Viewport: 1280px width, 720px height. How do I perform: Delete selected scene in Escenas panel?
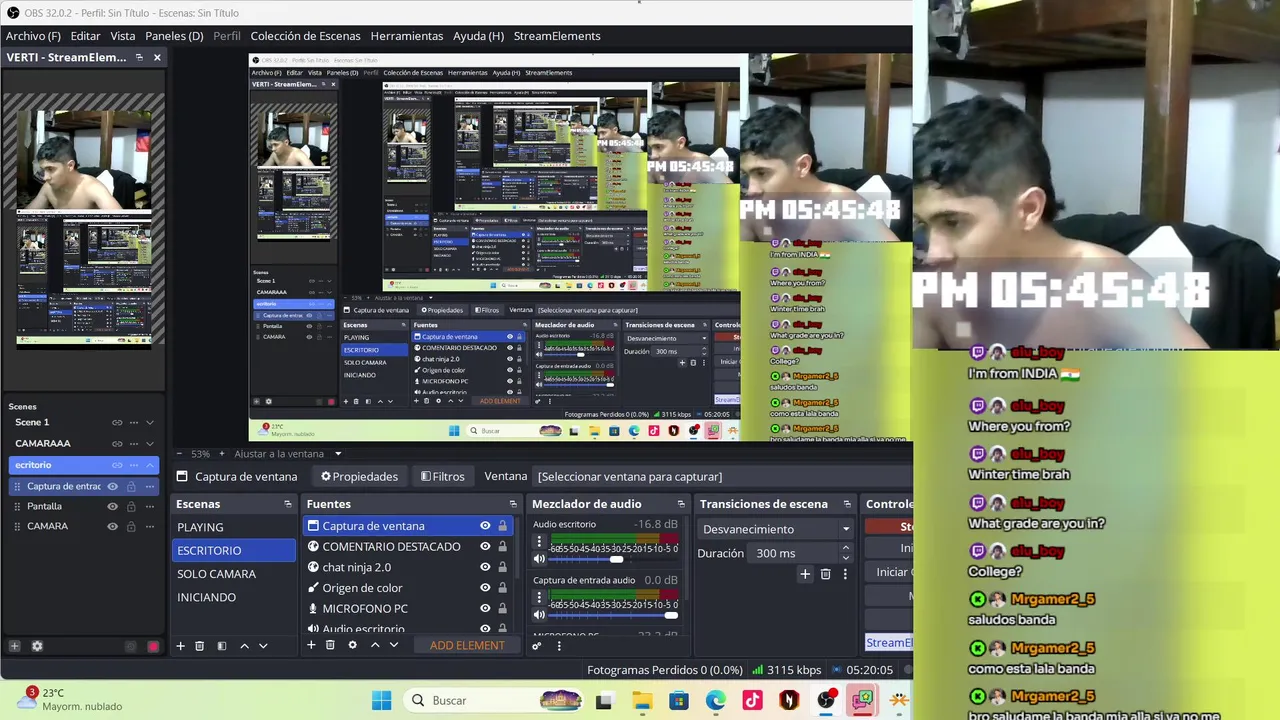click(x=200, y=646)
